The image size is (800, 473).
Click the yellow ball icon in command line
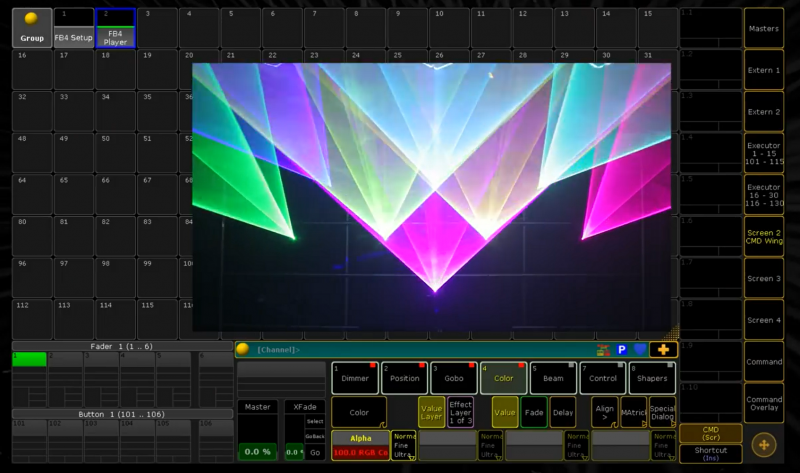(242, 349)
